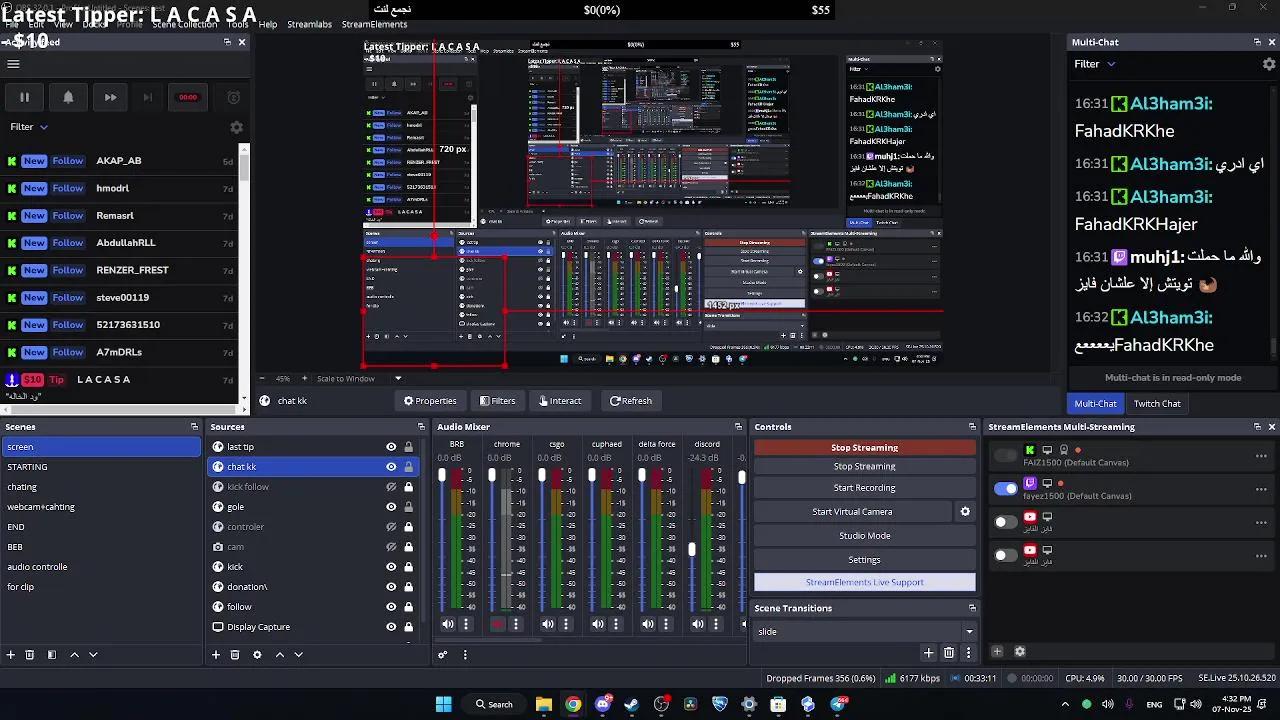Open options for FAIZ1500 Kick output

click(x=1261, y=456)
